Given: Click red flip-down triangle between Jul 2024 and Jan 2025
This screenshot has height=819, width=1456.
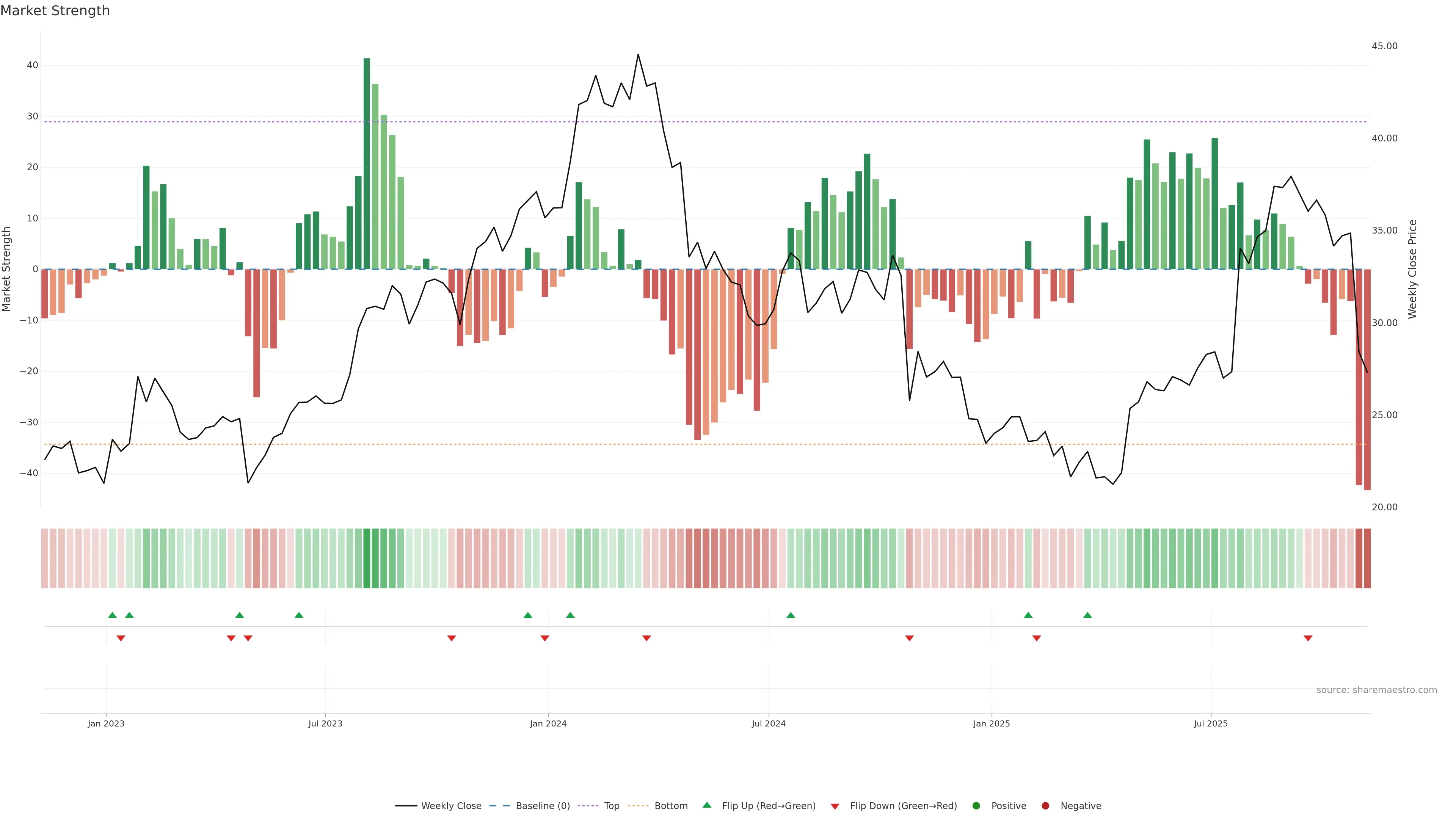Looking at the screenshot, I should [x=910, y=638].
